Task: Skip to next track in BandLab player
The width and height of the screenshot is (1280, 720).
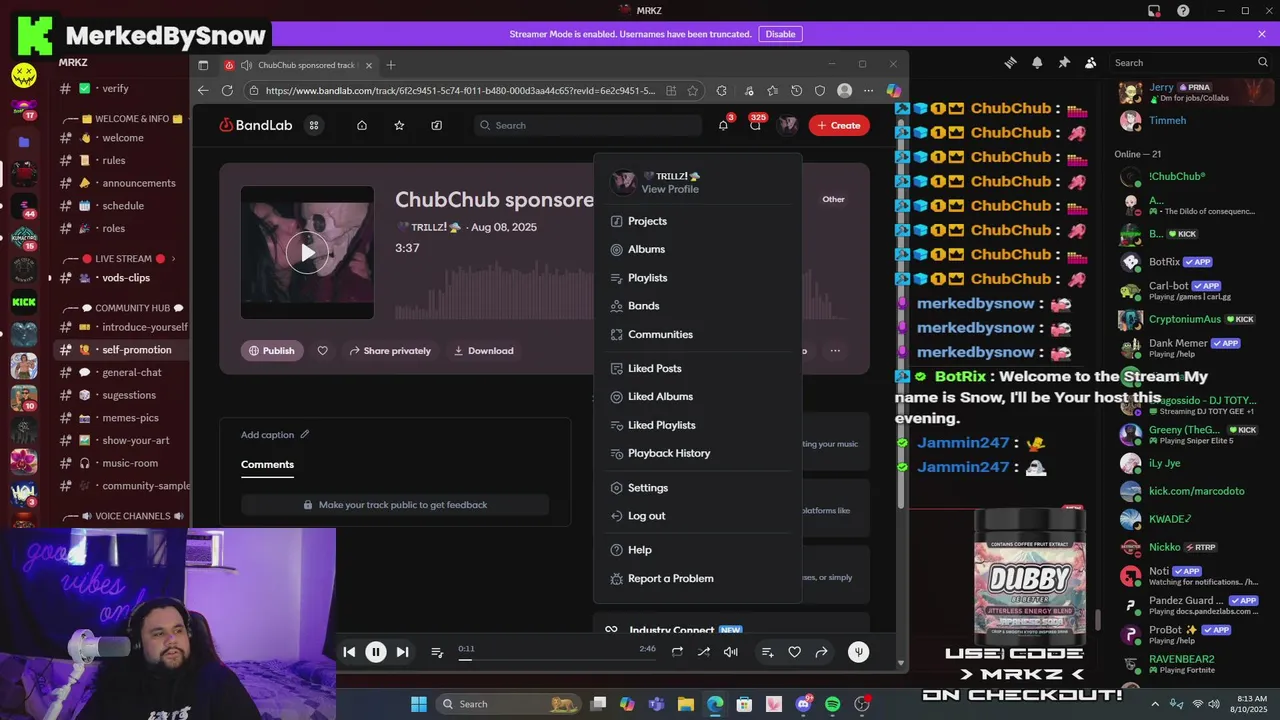Action: (x=402, y=652)
